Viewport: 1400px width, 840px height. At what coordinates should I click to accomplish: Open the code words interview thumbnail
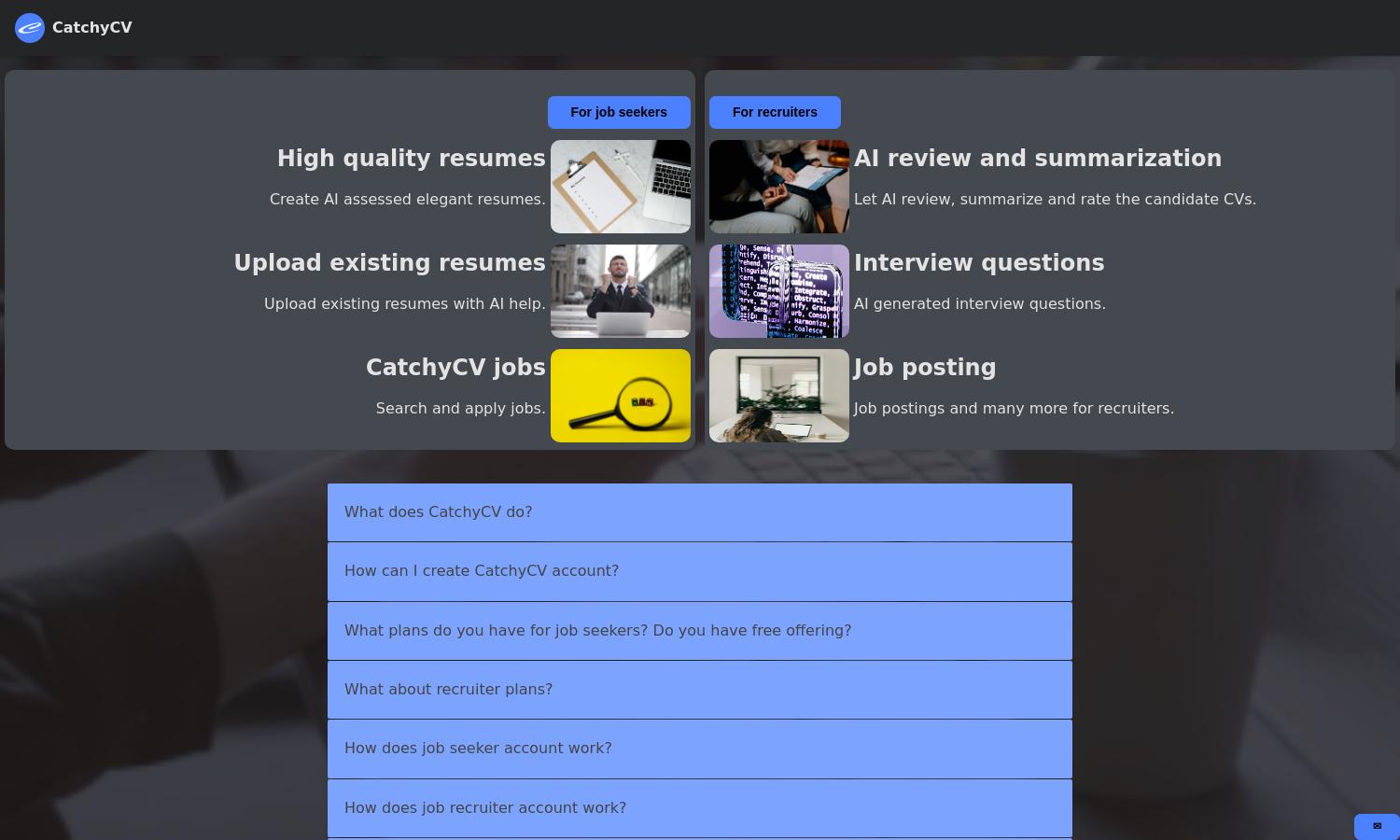click(779, 291)
